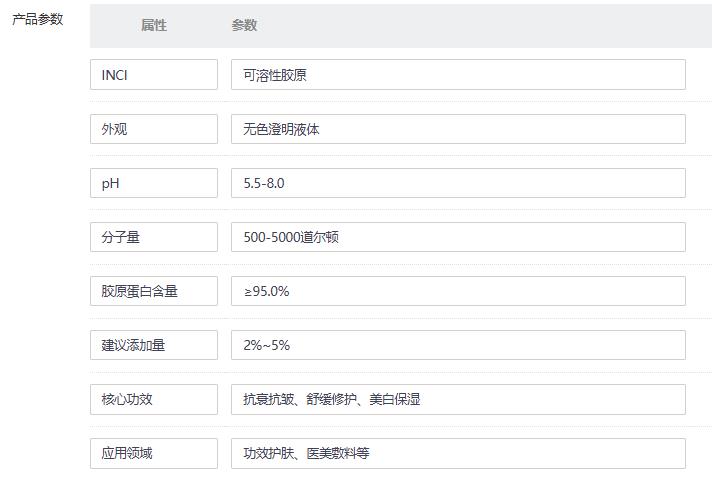The width and height of the screenshot is (712, 477).
Task: Click the 5.5-8.0 value field
Action: pyautogui.click(x=457, y=183)
